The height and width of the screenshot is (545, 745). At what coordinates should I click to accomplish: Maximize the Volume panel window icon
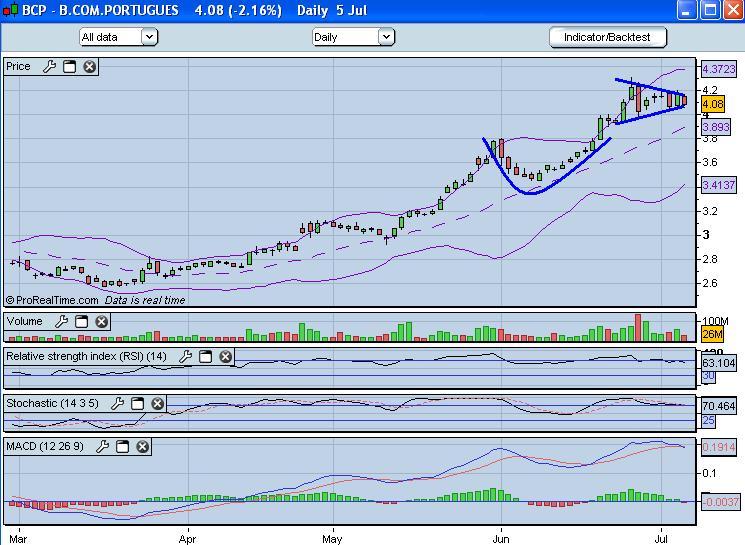(82, 322)
